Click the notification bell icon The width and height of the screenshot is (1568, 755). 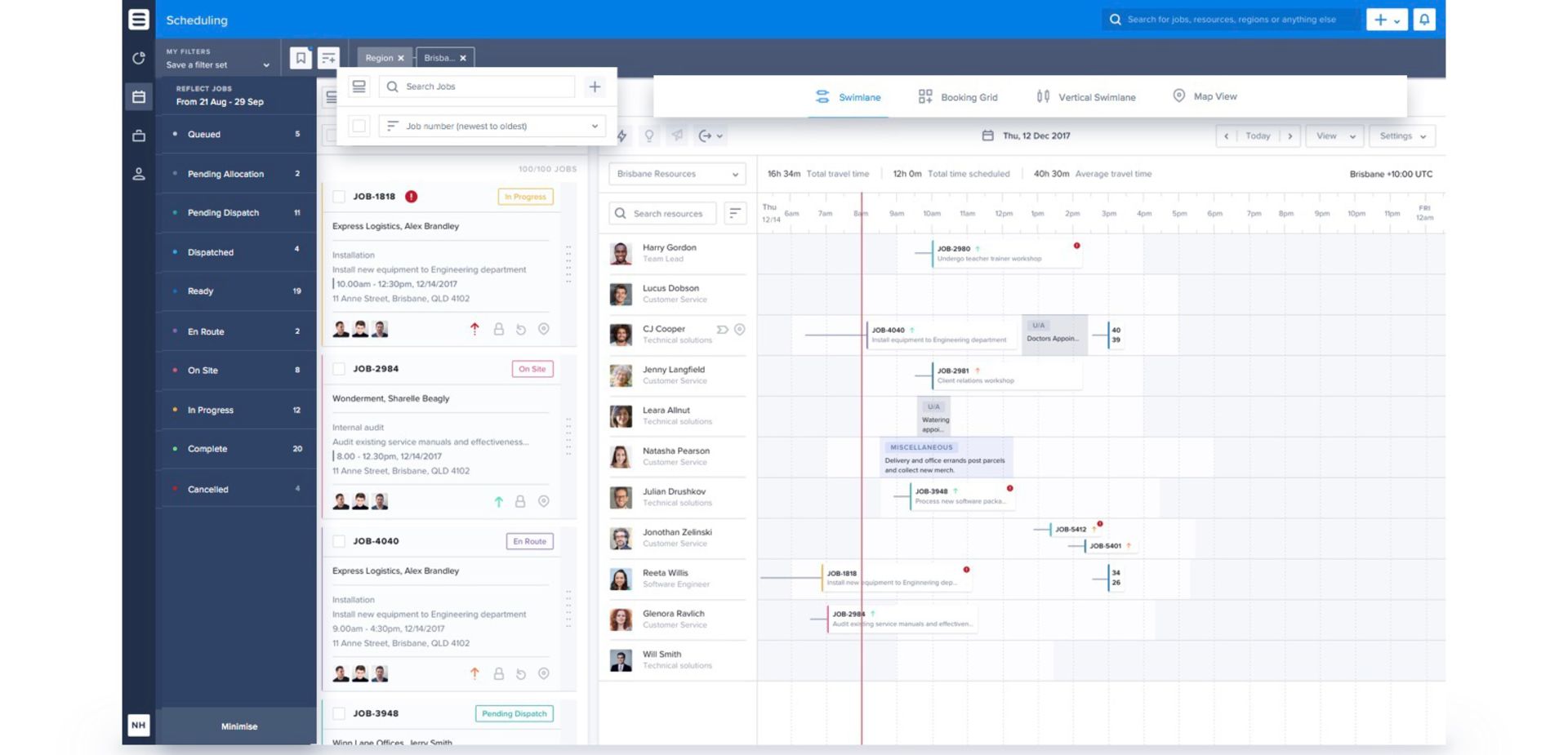(x=1423, y=20)
